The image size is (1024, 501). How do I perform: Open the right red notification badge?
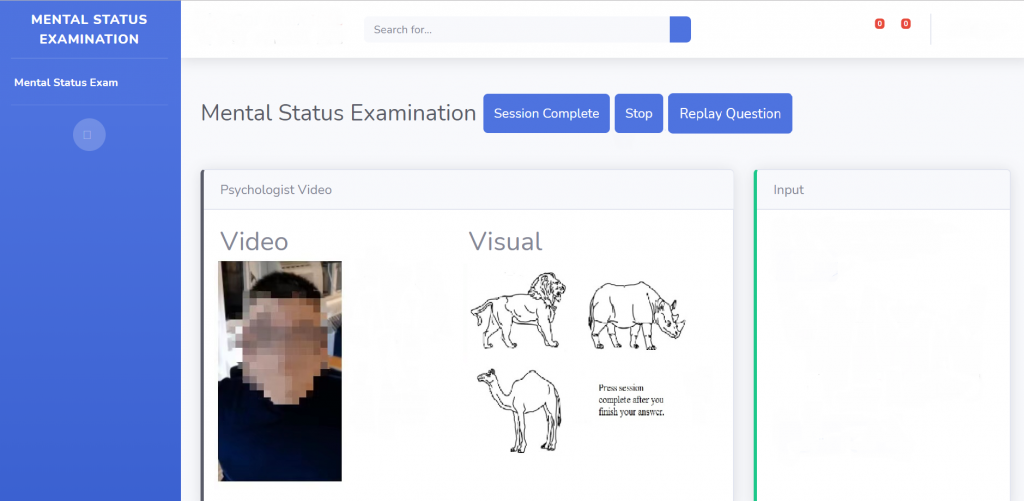coord(905,24)
